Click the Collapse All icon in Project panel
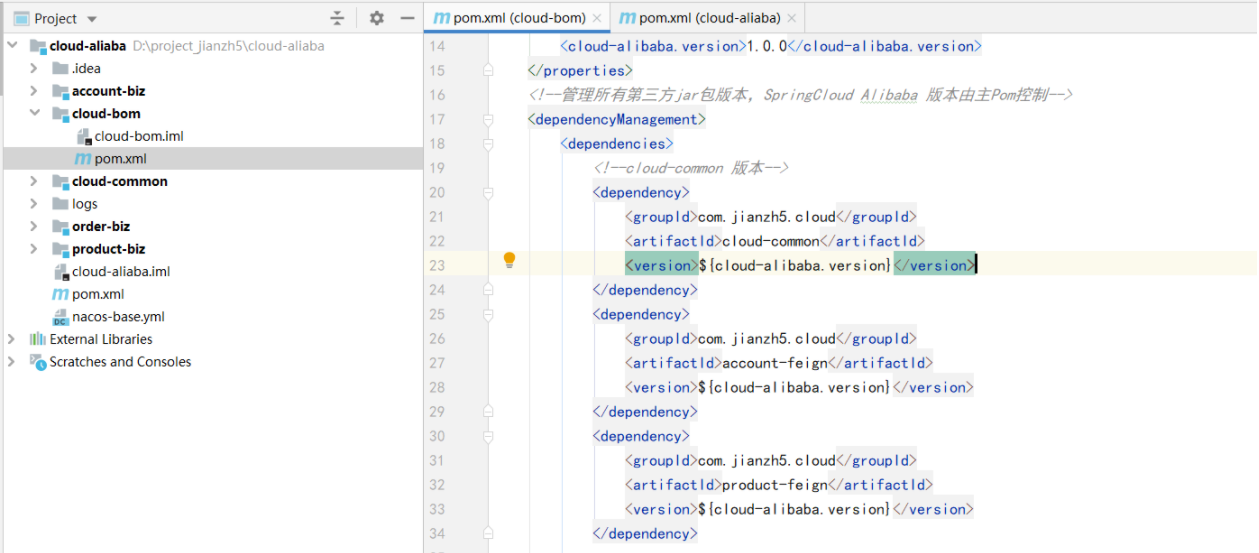The width and height of the screenshot is (1259, 553). pyautogui.click(x=337, y=18)
